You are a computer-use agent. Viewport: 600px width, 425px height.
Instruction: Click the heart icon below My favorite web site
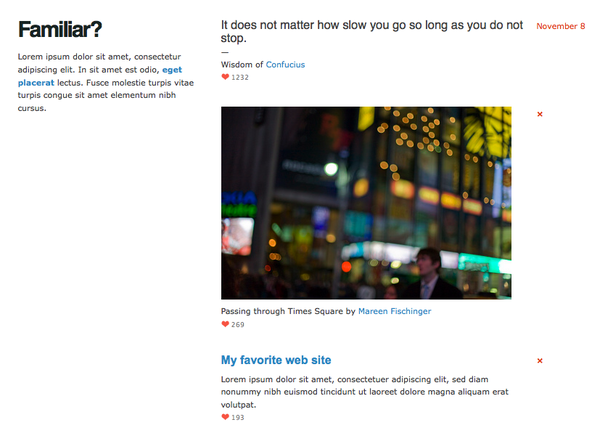(x=225, y=417)
